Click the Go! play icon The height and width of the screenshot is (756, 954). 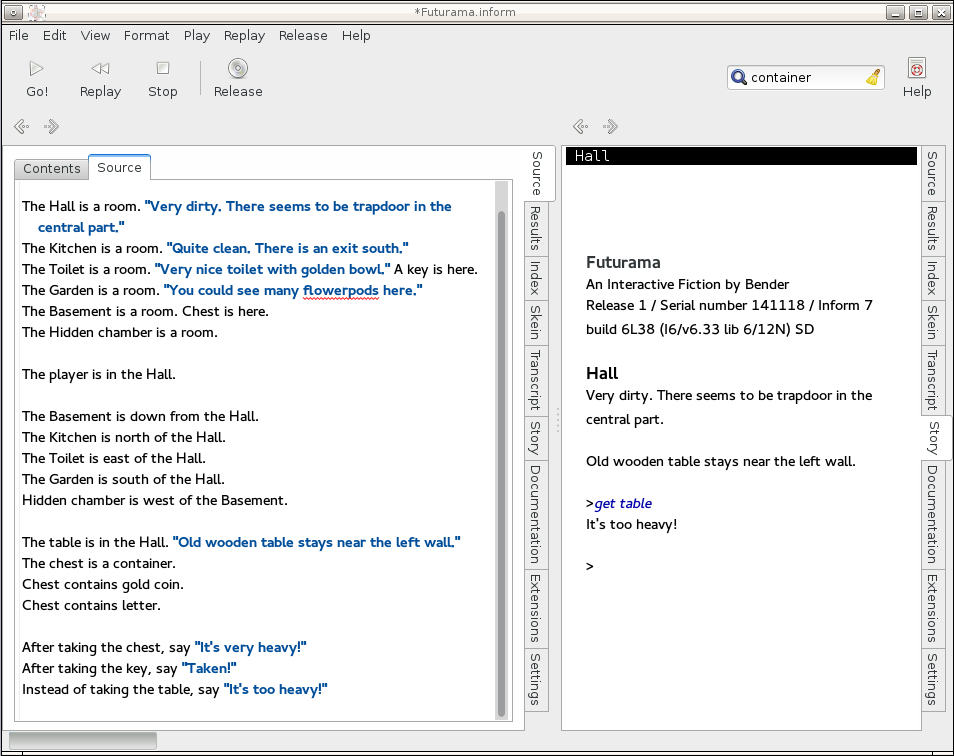[37, 69]
